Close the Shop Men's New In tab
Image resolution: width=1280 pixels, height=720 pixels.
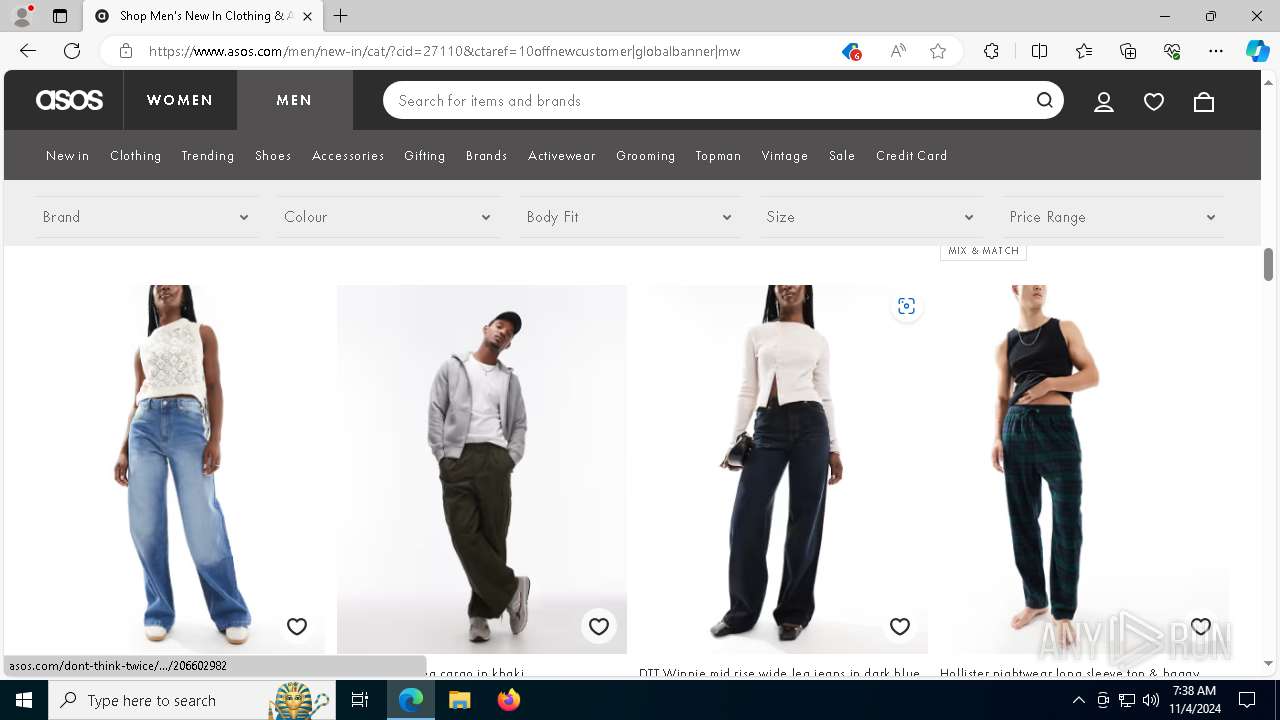307,16
